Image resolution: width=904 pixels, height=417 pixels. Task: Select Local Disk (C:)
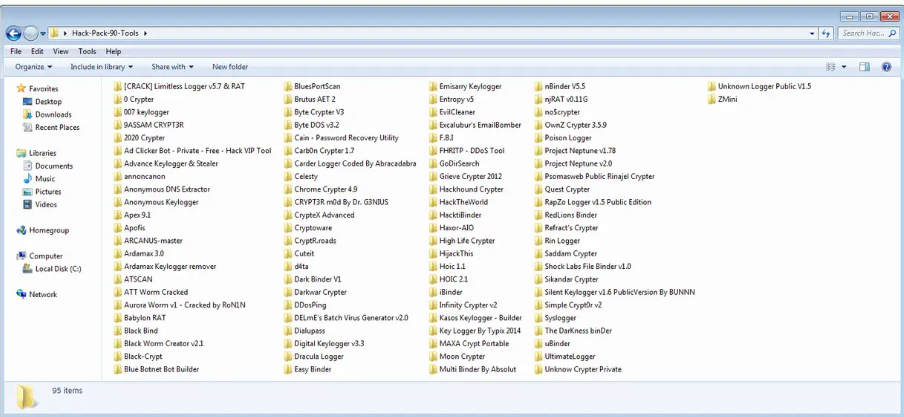coord(52,269)
